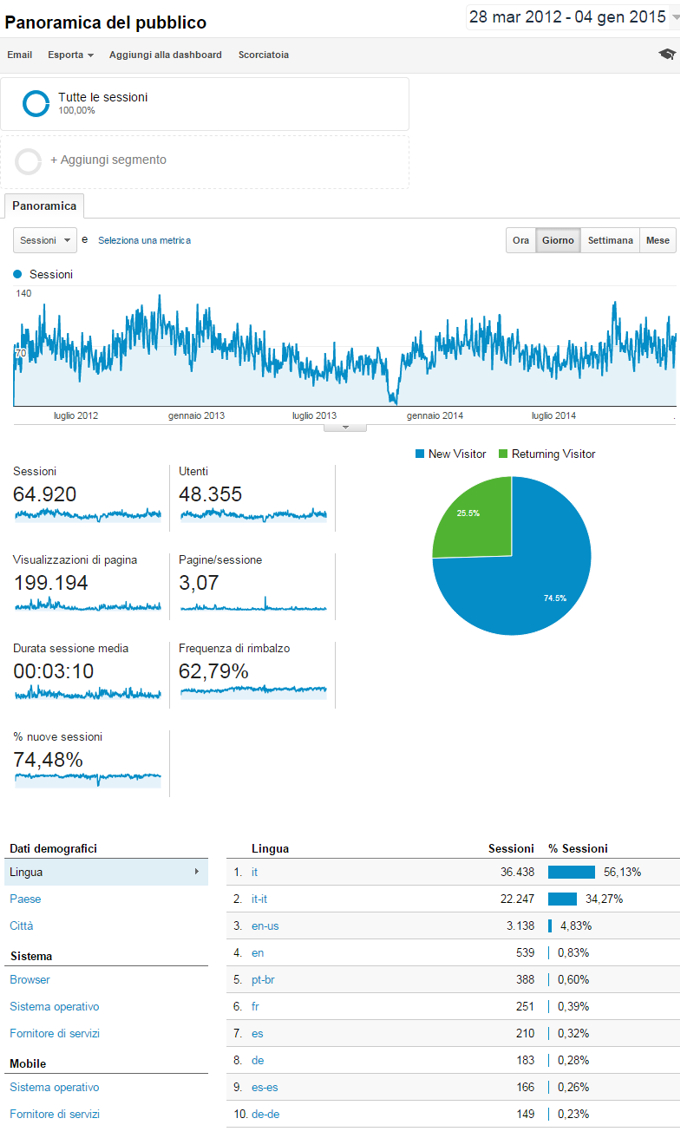This screenshot has width=680, height=1132.
Task: Open the date range dropdown arrow
Action: click(x=675, y=17)
